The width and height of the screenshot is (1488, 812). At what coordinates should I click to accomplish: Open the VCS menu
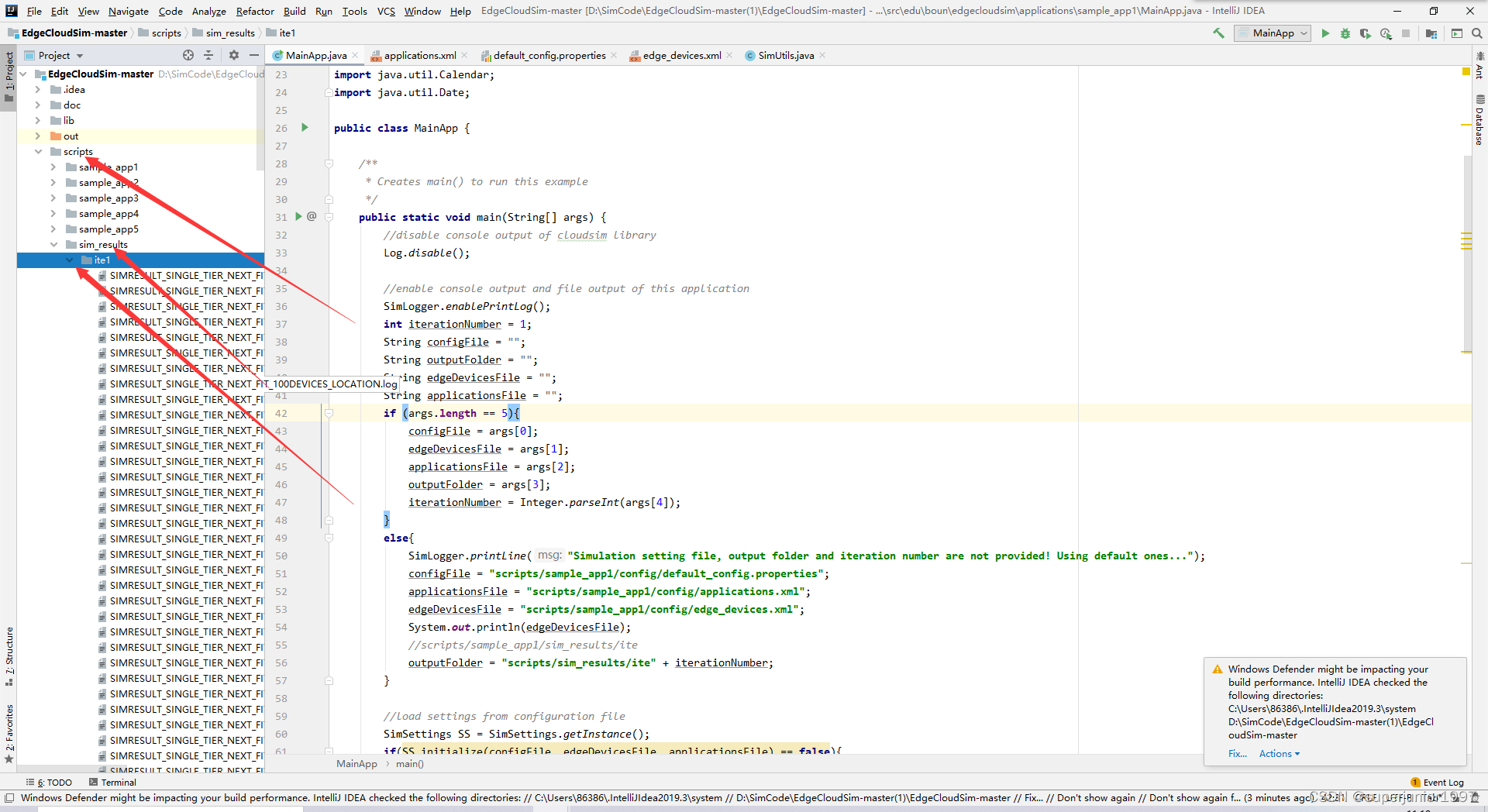point(386,11)
